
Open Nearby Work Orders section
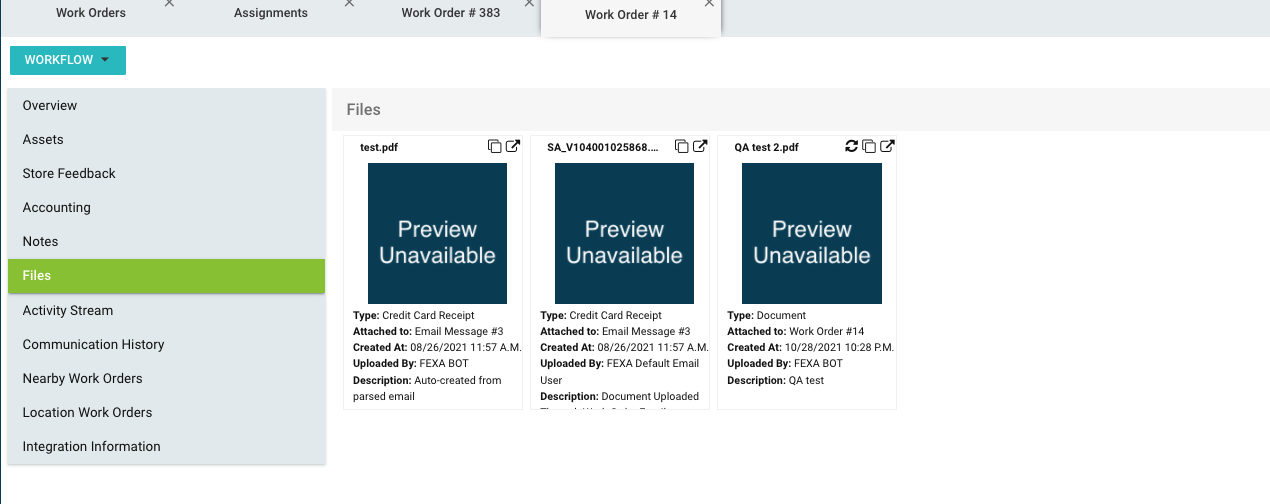coord(82,379)
